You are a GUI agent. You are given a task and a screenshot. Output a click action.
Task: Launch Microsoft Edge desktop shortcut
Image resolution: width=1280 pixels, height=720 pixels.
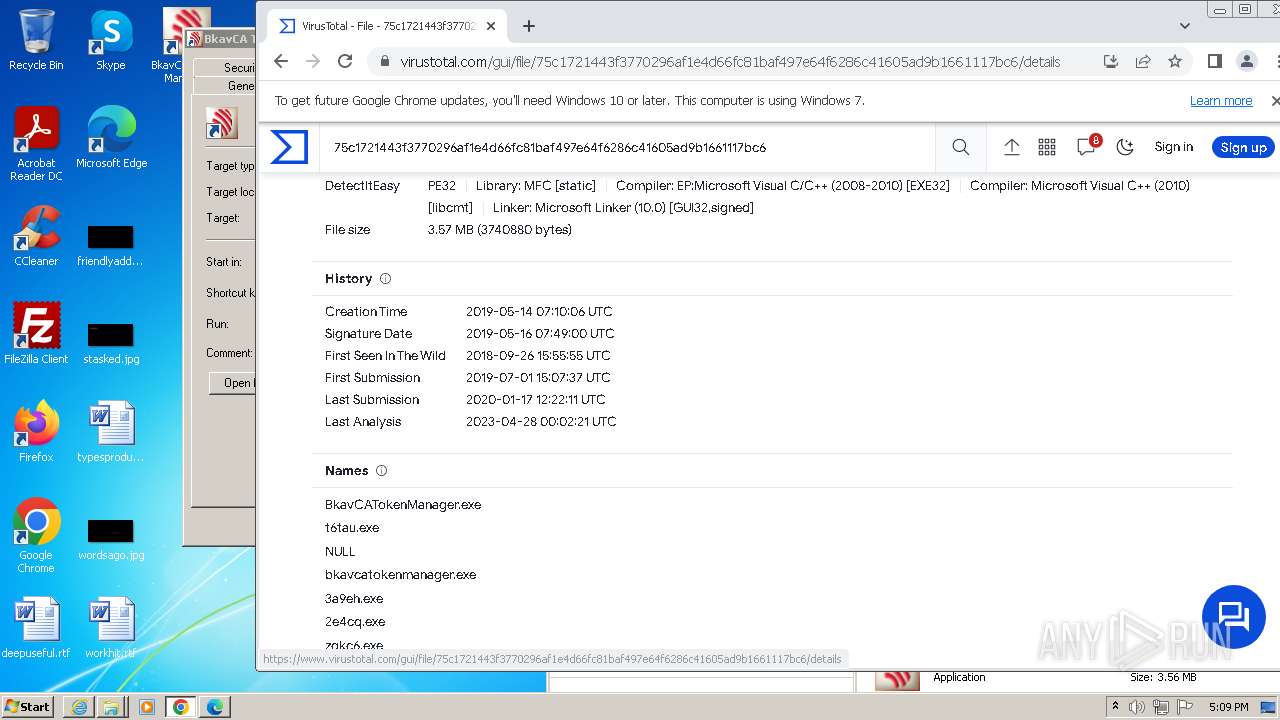tap(111, 138)
